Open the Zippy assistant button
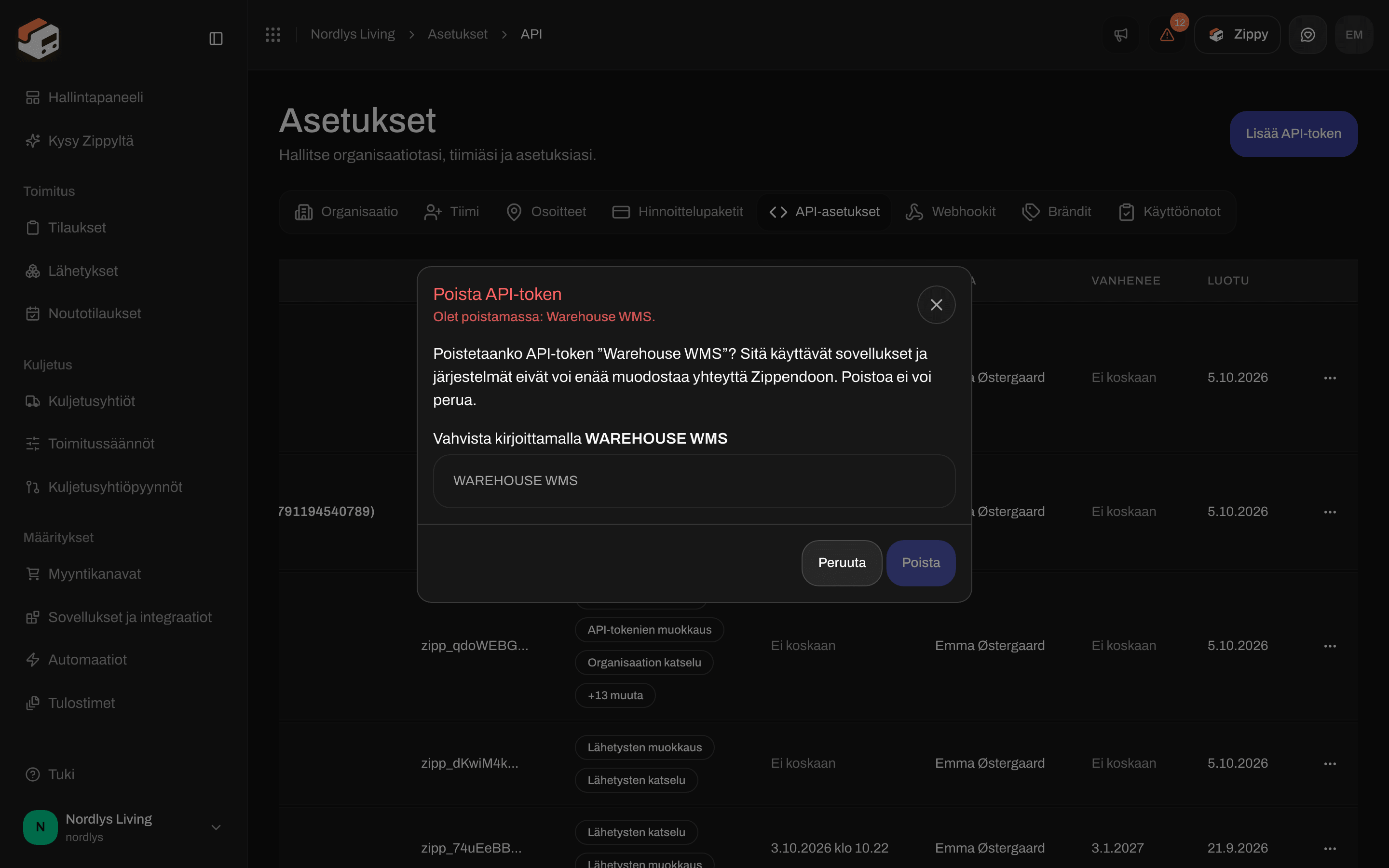 1238,34
